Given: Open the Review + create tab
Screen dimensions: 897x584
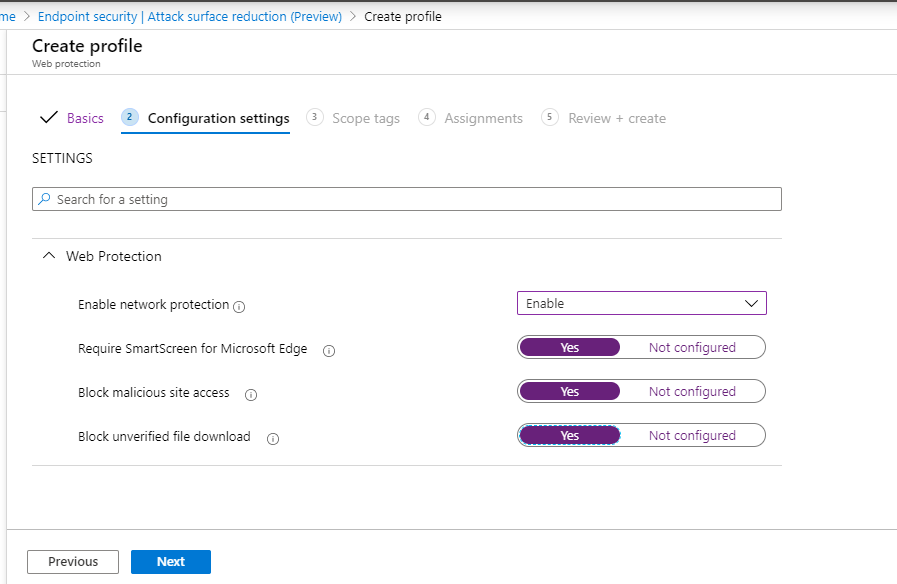Looking at the screenshot, I should coord(616,118).
